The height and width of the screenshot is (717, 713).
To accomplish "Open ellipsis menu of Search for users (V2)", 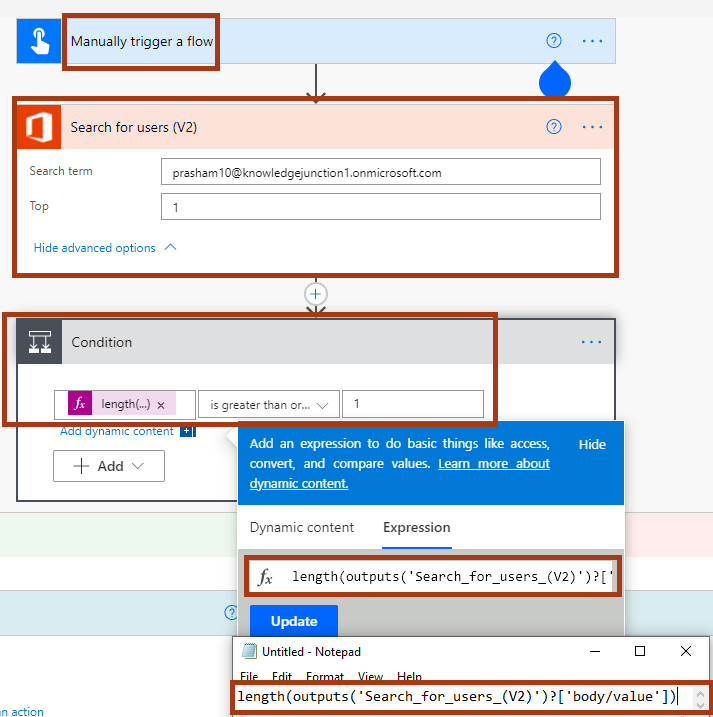I will tap(592, 127).
